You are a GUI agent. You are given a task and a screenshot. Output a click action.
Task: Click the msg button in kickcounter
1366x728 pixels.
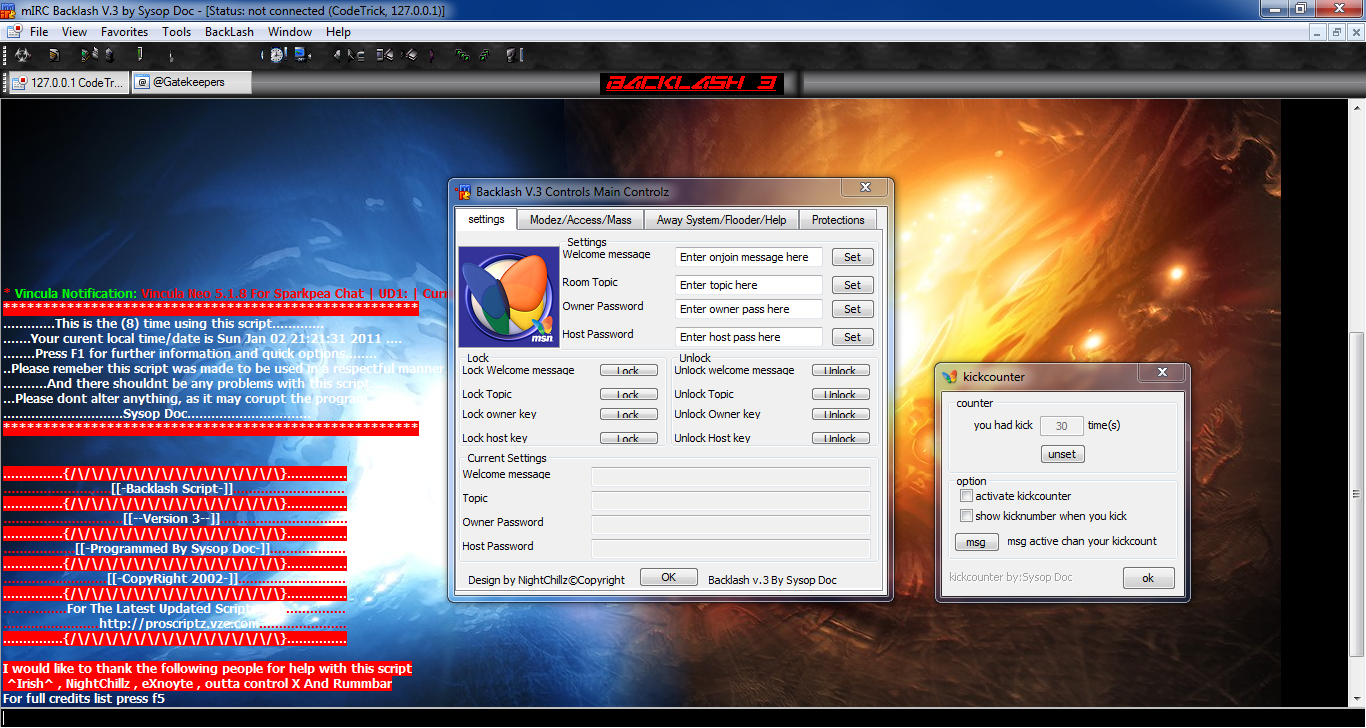(976, 542)
